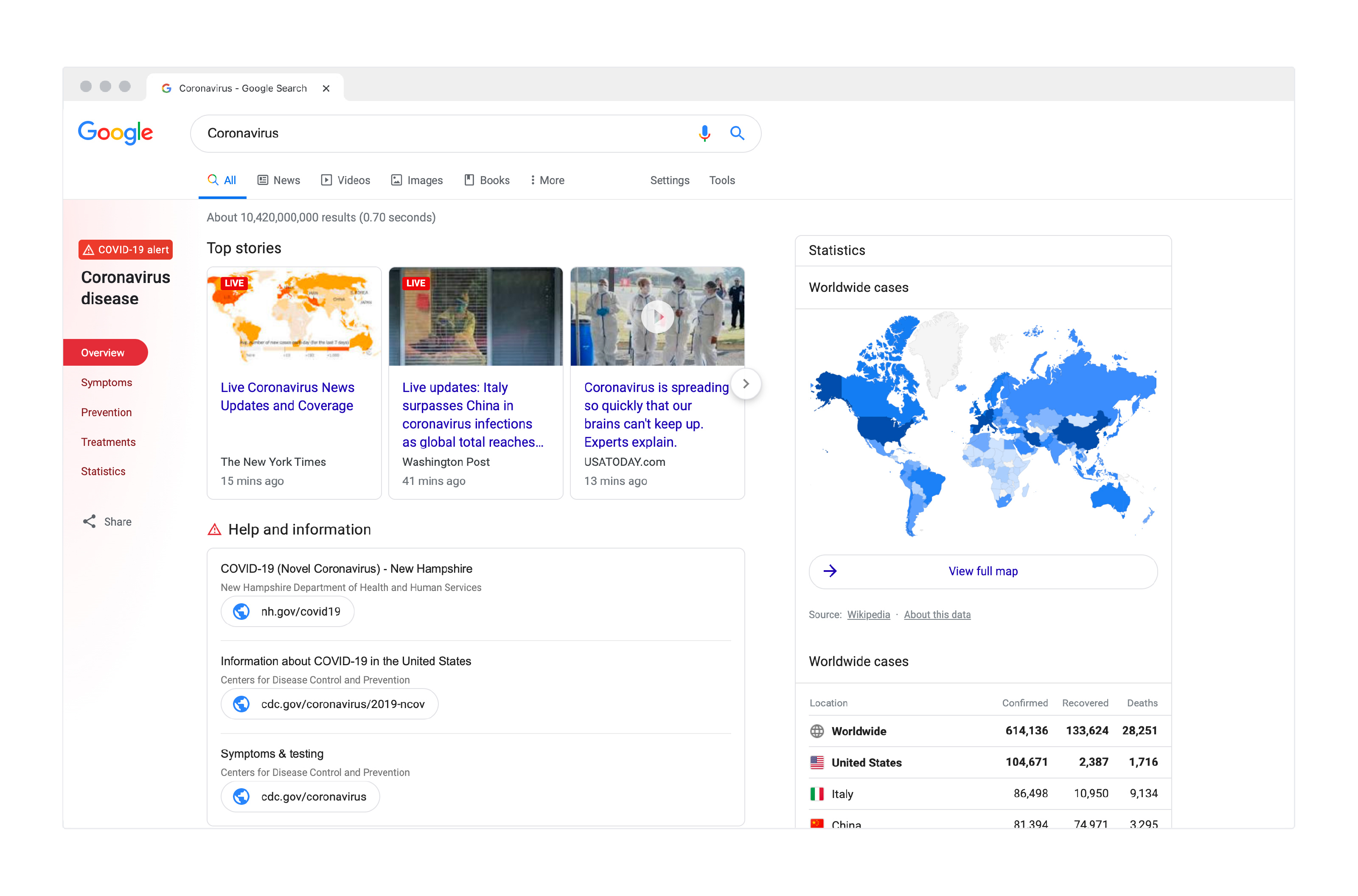Screen dimensions: 1358x896
Task: Switch to the Videos tab
Action: 345,180
